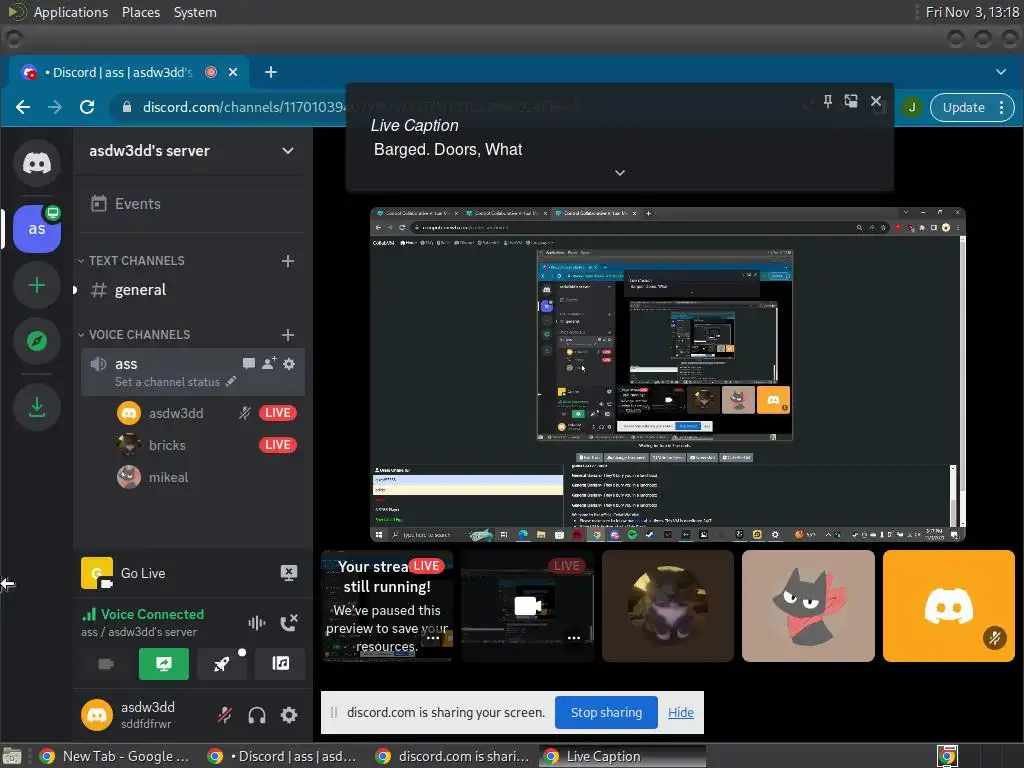The height and width of the screenshot is (768, 1024).
Task: Focus the browser address bar
Action: [x=457, y=108]
